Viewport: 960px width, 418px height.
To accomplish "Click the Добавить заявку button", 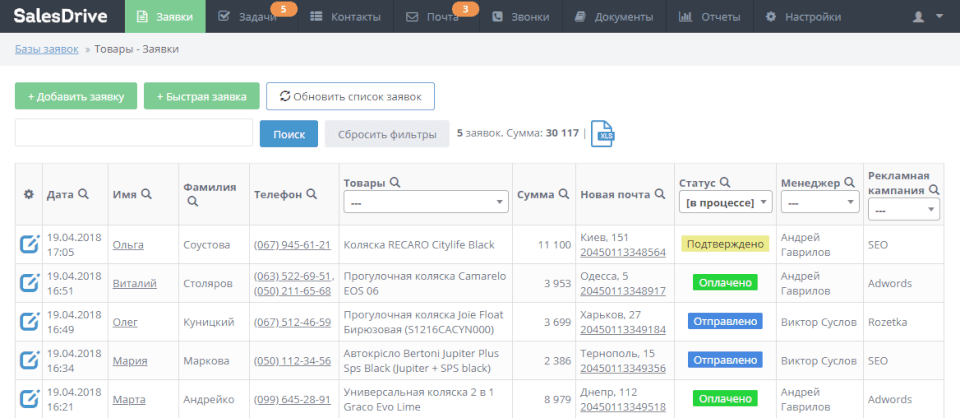I will pyautogui.click(x=76, y=96).
